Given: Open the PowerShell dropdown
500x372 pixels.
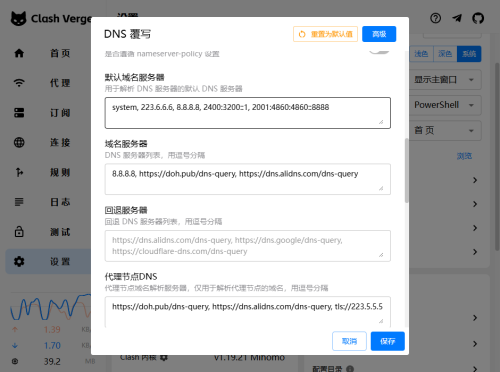Looking at the screenshot, I should pos(445,105).
